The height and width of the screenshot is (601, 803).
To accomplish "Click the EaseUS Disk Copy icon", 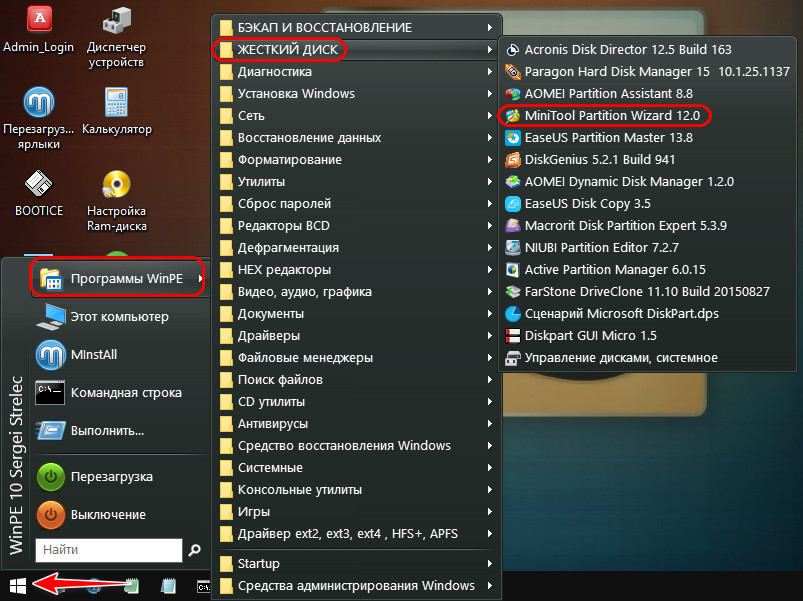I will click(x=512, y=204).
